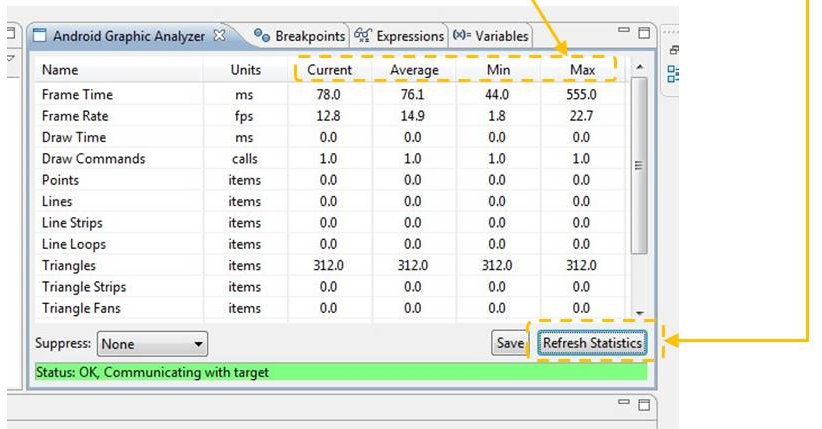Select the Draw Commands row
The width and height of the screenshot is (822, 429).
pos(330,158)
